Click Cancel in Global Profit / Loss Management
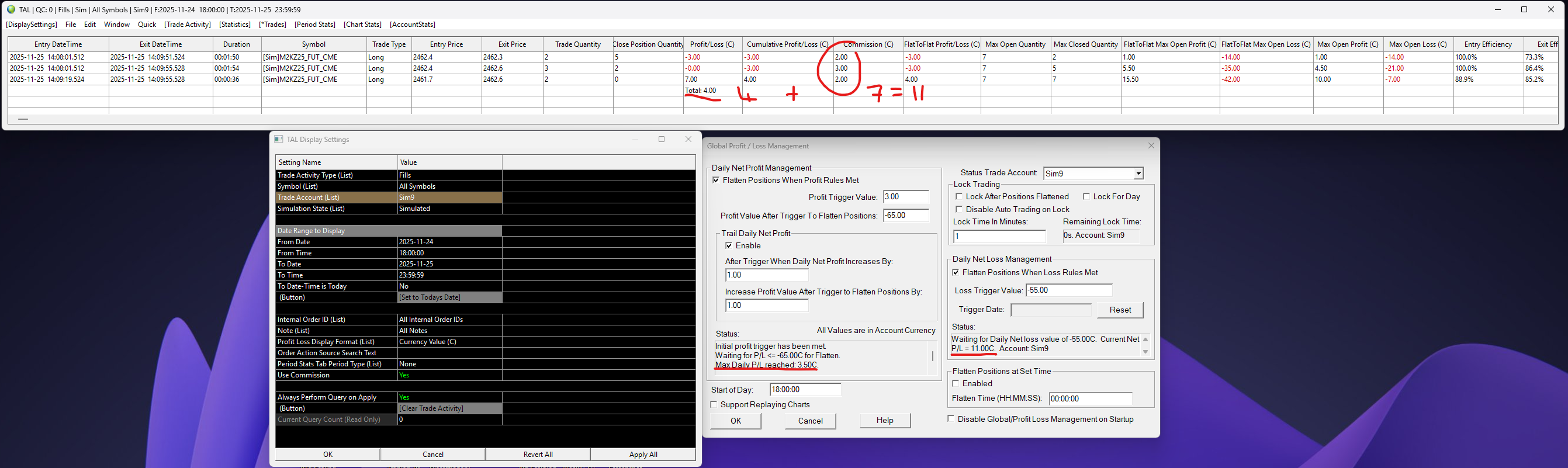Screen dimensions: 1568x468 click(810, 421)
